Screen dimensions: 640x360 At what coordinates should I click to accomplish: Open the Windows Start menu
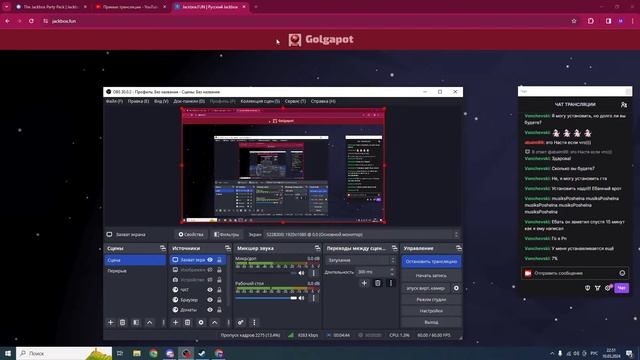tap(8, 353)
